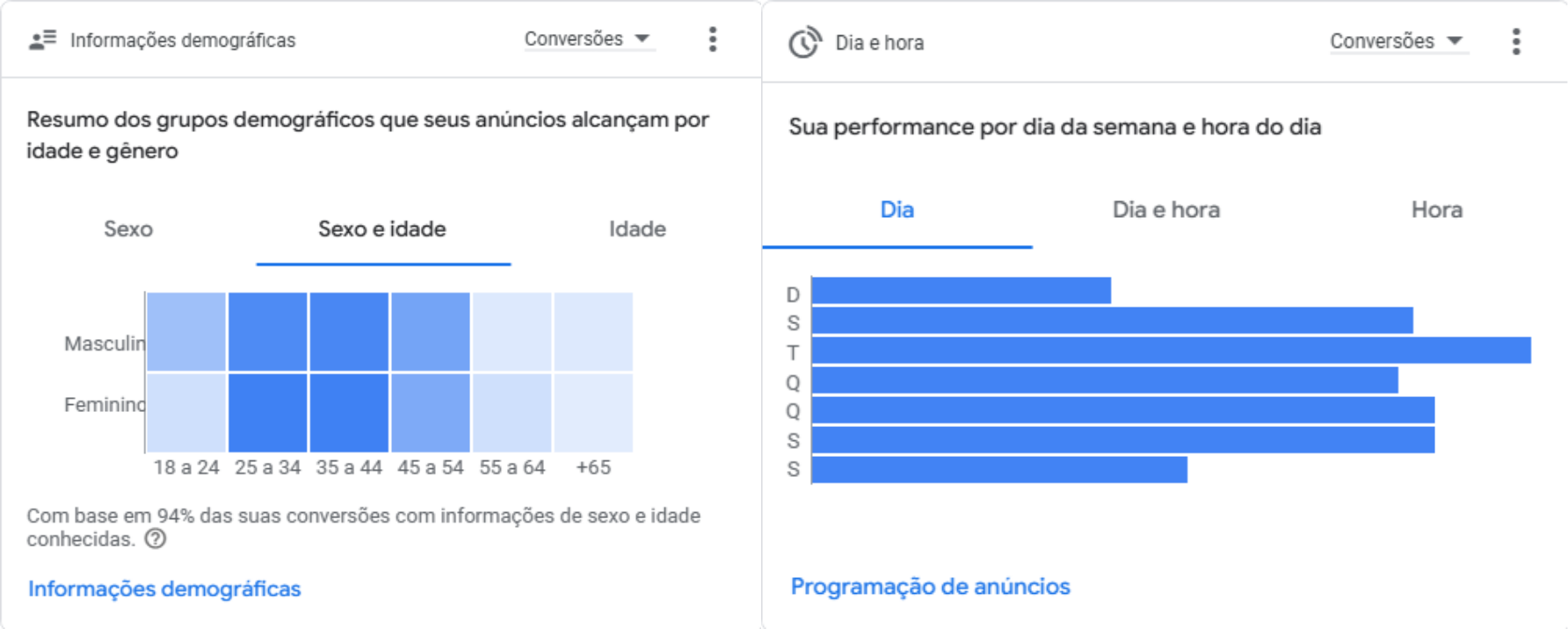Switch to the Sexo tab

tap(128, 229)
